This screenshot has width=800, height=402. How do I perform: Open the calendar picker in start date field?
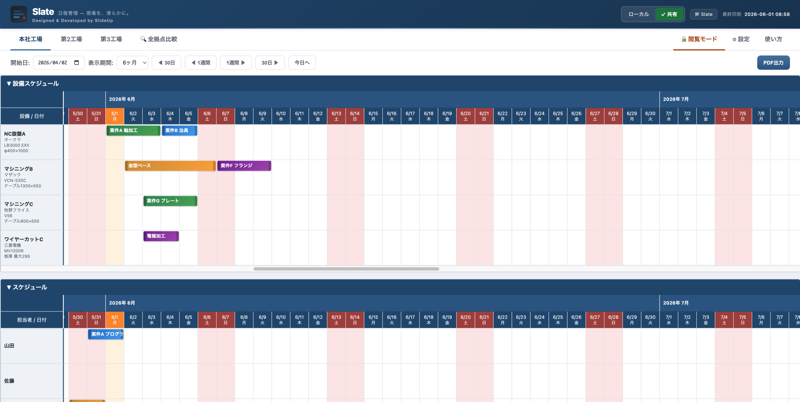tap(77, 63)
